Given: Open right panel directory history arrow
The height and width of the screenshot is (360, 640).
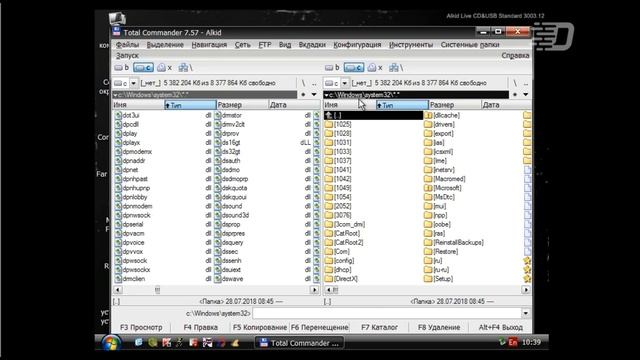Looking at the screenshot, I should tap(526, 95).
